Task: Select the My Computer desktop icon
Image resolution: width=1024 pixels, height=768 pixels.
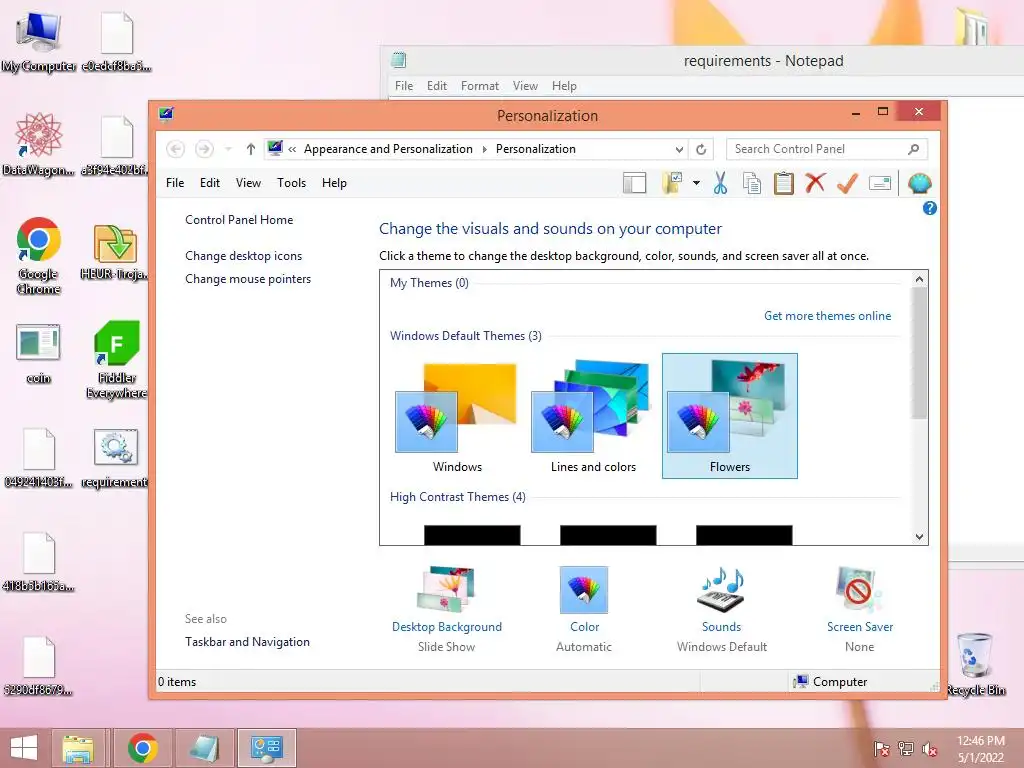Action: click(39, 42)
